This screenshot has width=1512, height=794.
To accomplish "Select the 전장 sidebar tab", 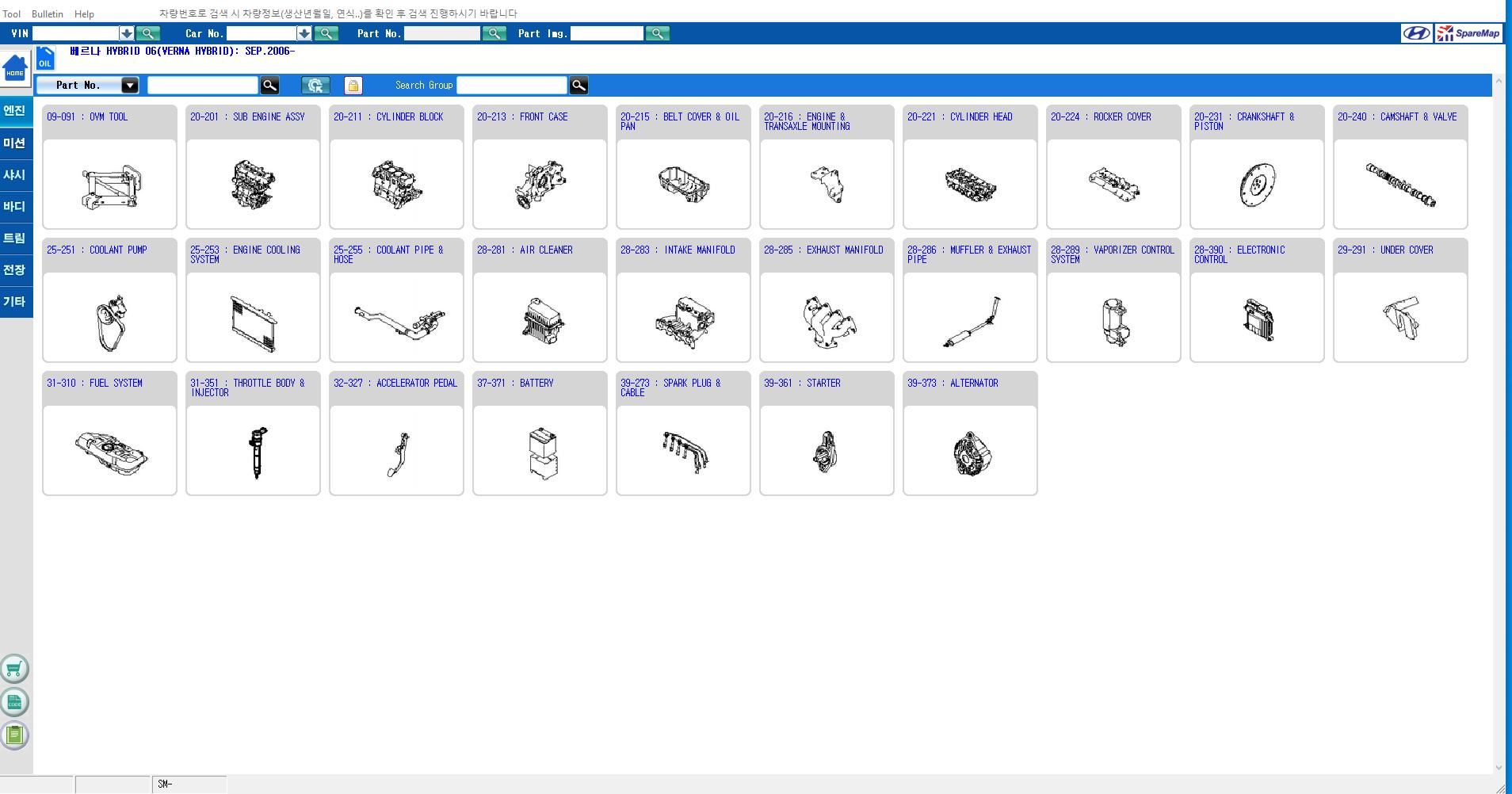I will [15, 270].
